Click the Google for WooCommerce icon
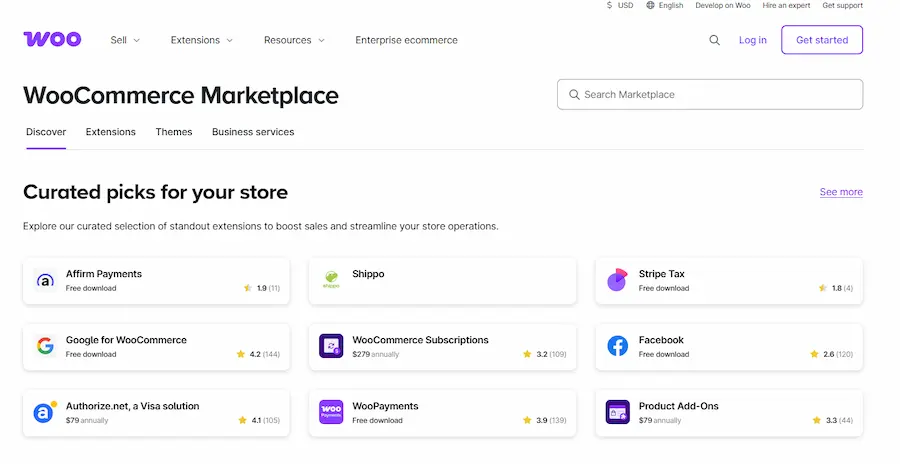The width and height of the screenshot is (900, 464). [45, 346]
